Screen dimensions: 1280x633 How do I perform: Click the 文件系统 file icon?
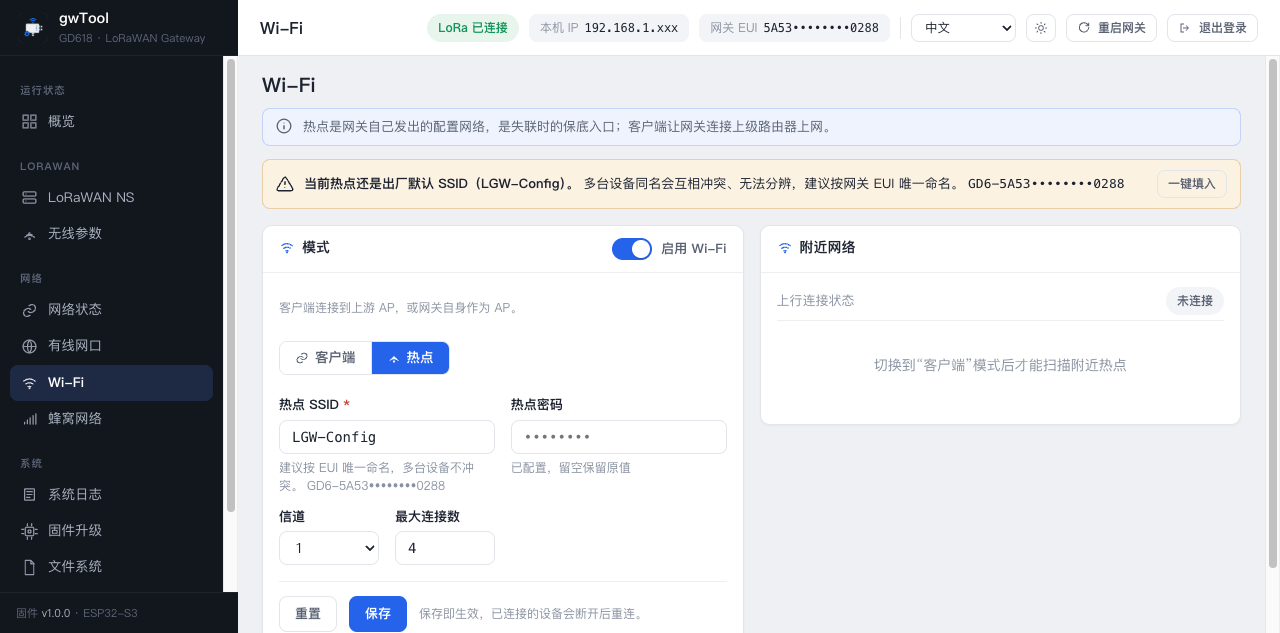pyautogui.click(x=29, y=567)
